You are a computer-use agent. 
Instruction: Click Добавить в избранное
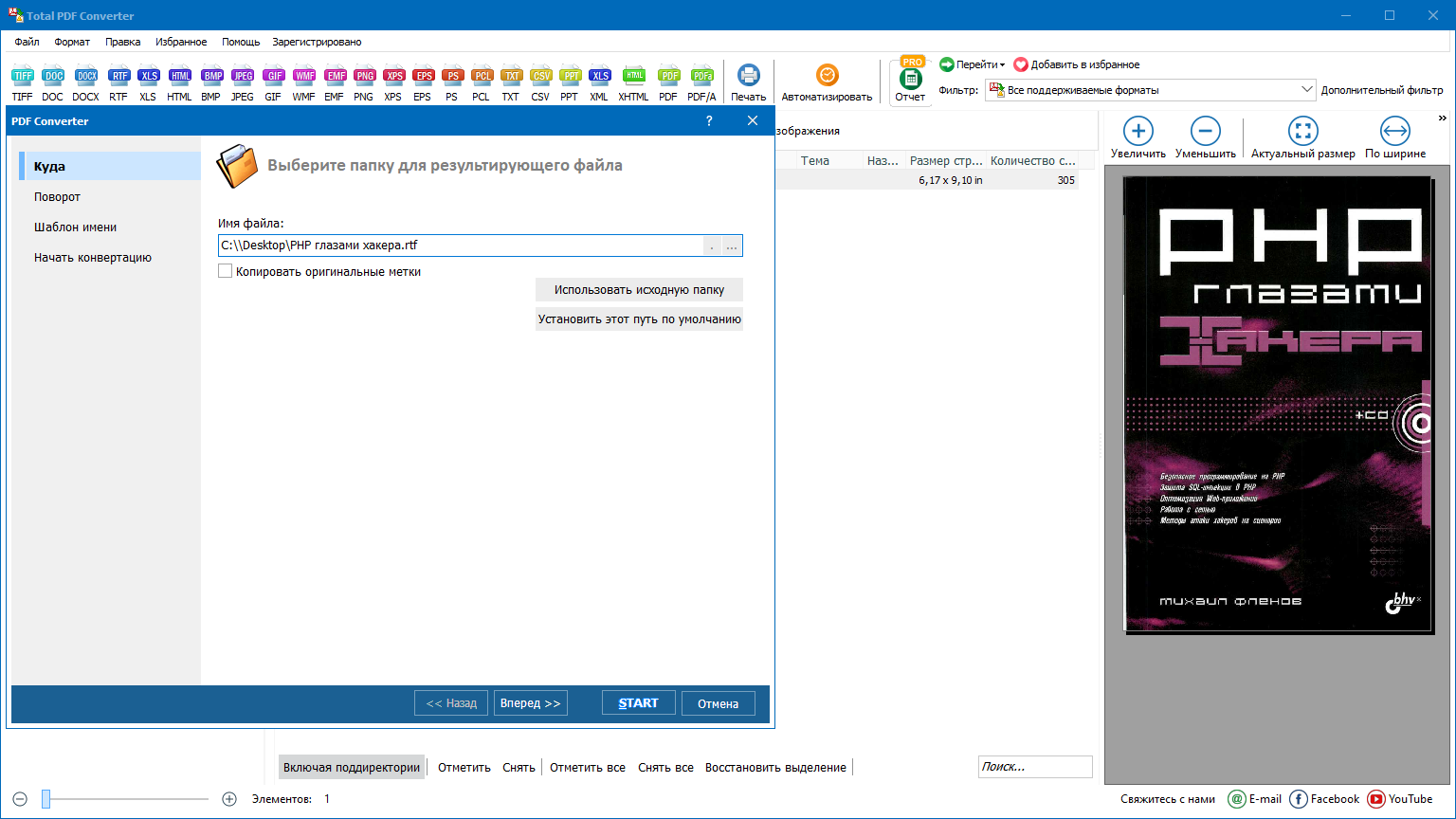point(1077,64)
